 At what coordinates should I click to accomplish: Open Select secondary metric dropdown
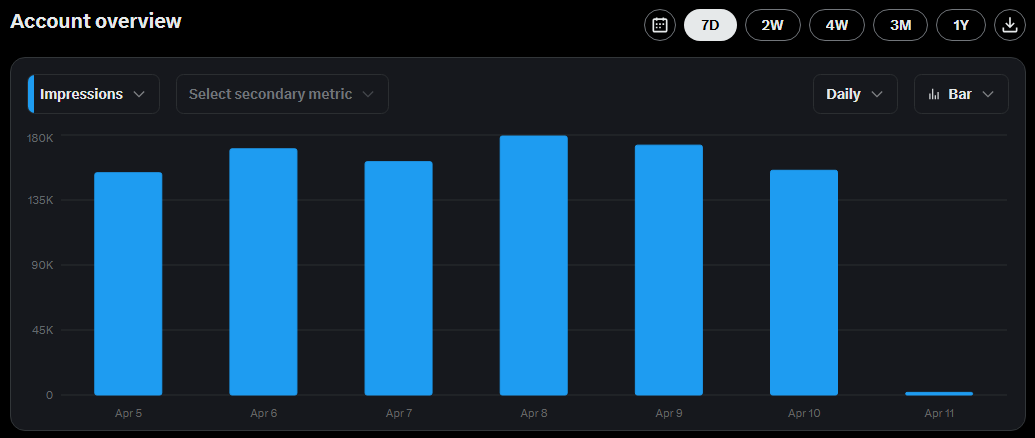coord(282,94)
